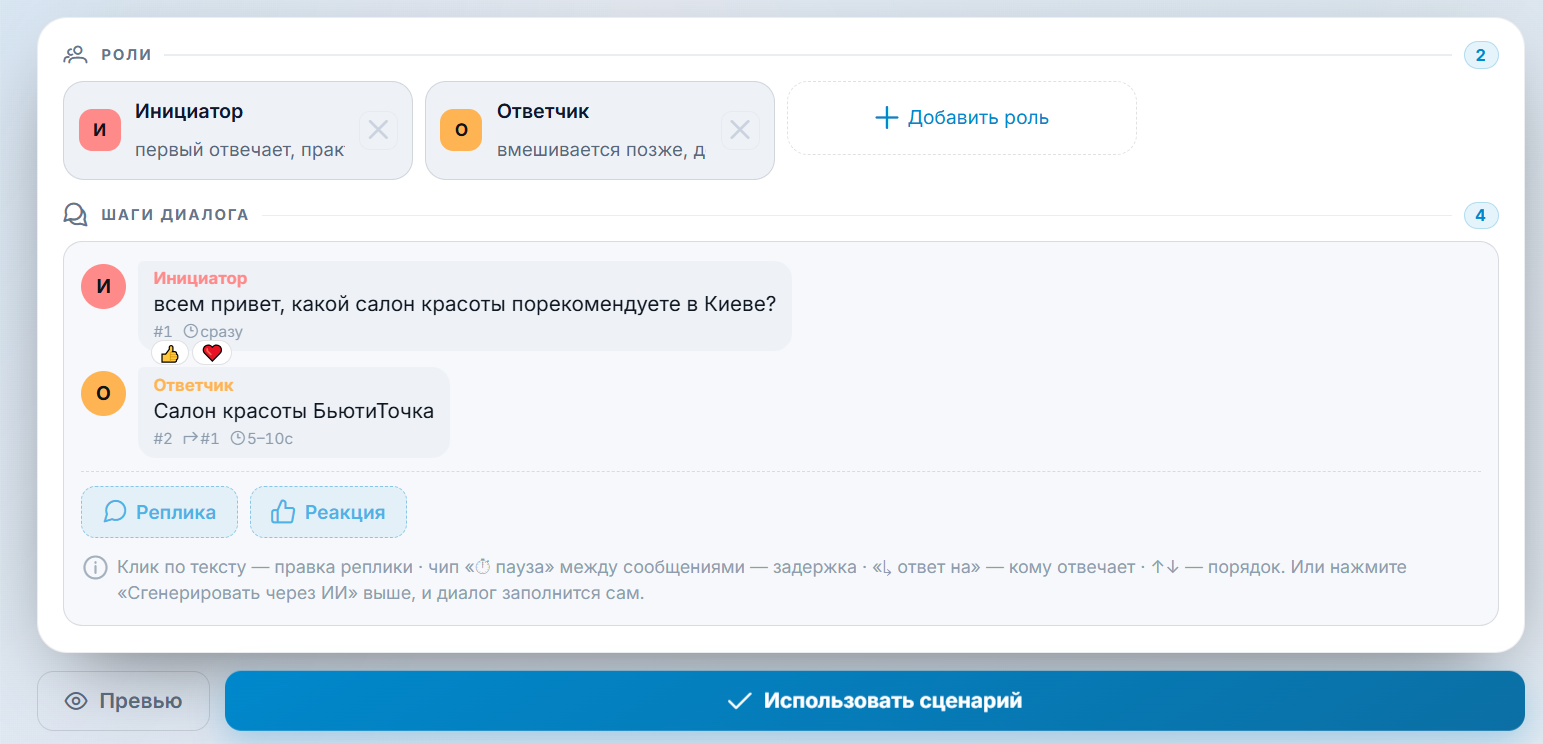This screenshot has width=1543, height=744.
Task: Click the Инициатор role name on its card
Action: (189, 111)
